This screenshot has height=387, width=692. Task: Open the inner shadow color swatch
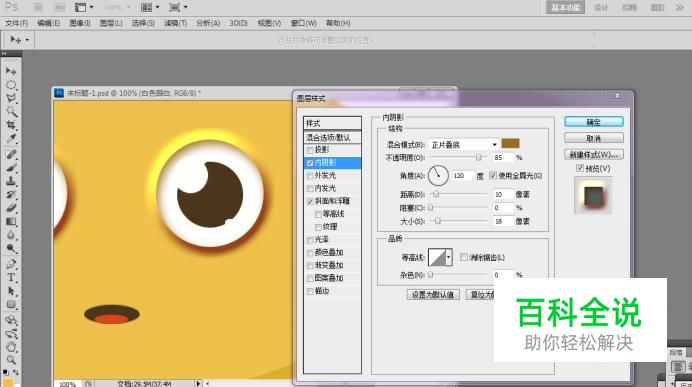(x=511, y=143)
